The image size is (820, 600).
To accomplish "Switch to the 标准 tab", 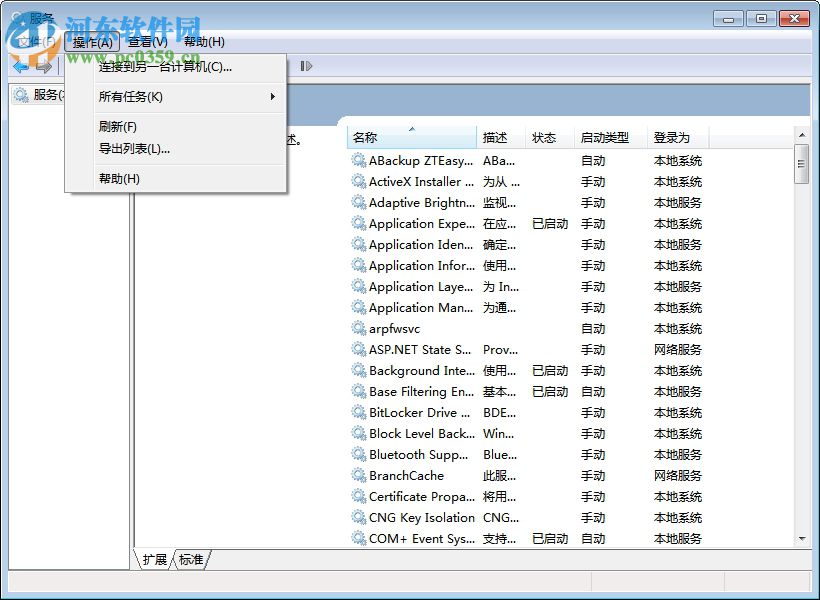I will pyautogui.click(x=191, y=560).
